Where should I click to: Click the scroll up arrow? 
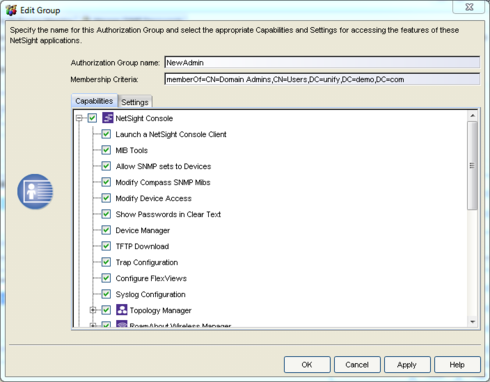click(x=472, y=116)
